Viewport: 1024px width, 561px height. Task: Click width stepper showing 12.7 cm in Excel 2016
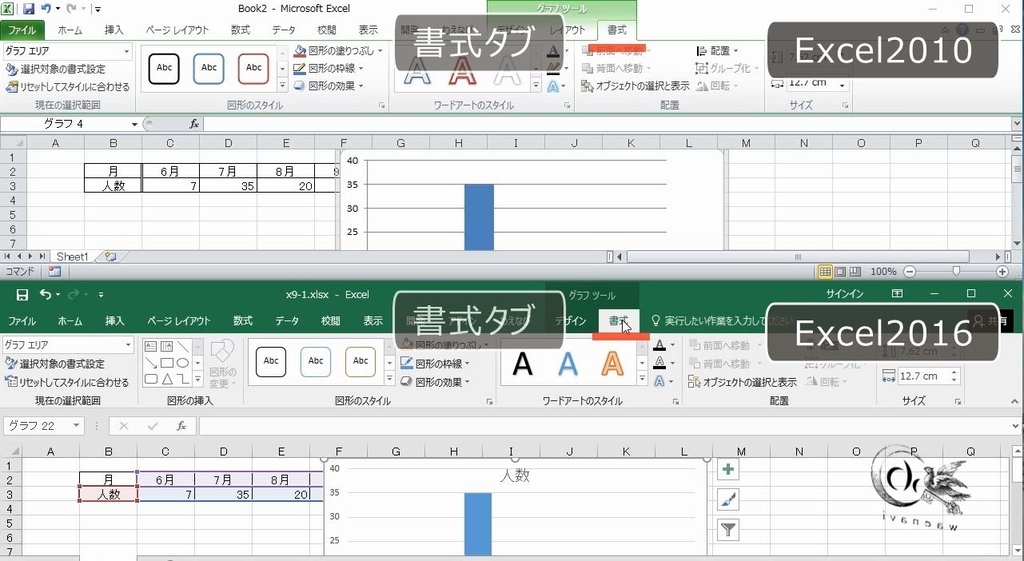954,376
